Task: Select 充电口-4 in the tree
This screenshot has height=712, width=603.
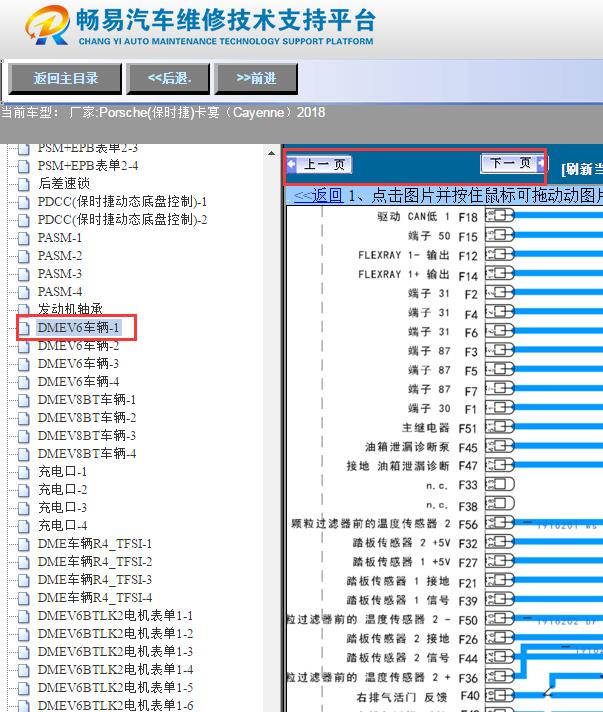Action: click(x=62, y=525)
